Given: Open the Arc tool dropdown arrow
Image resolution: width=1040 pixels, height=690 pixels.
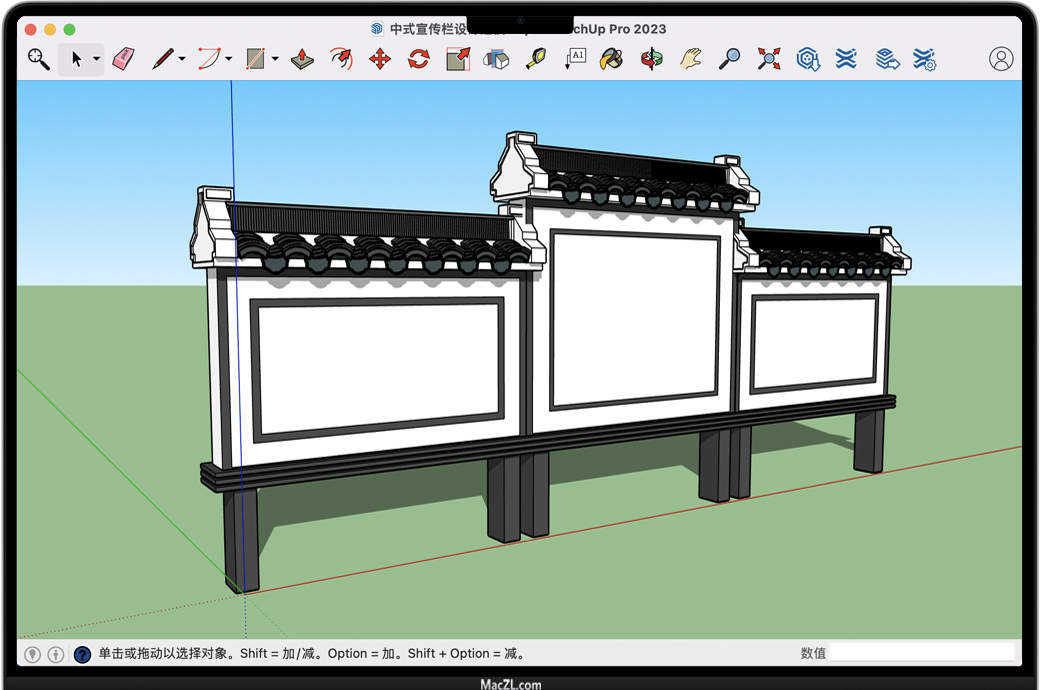Looking at the screenshot, I should (228, 60).
